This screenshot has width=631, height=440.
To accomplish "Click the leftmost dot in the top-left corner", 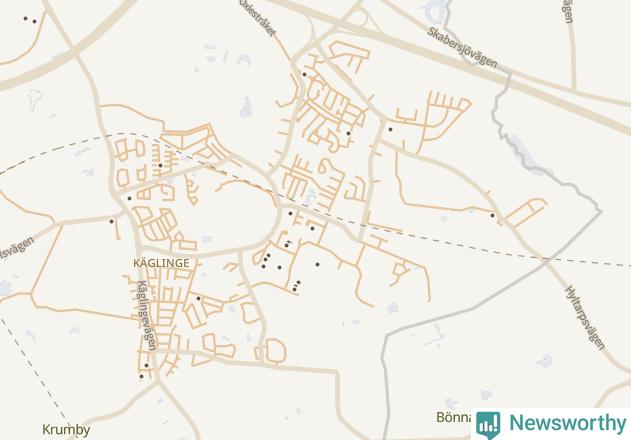I will 25,18.
